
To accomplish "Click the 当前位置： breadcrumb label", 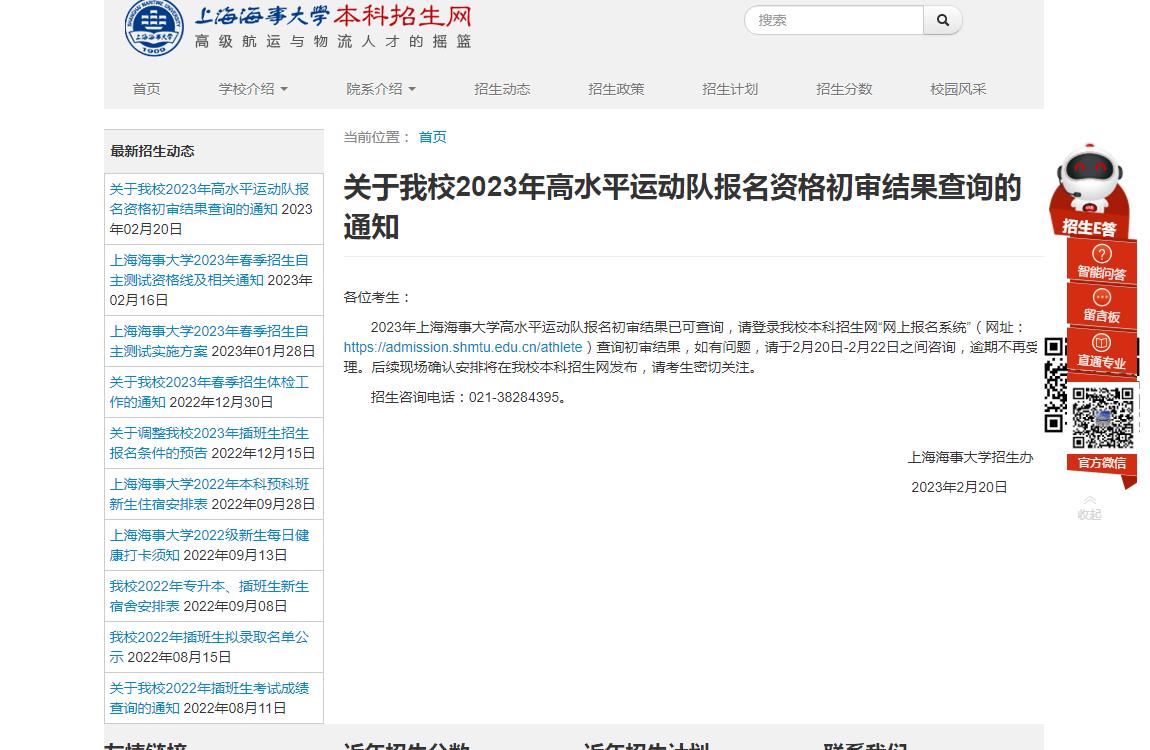I will [376, 137].
